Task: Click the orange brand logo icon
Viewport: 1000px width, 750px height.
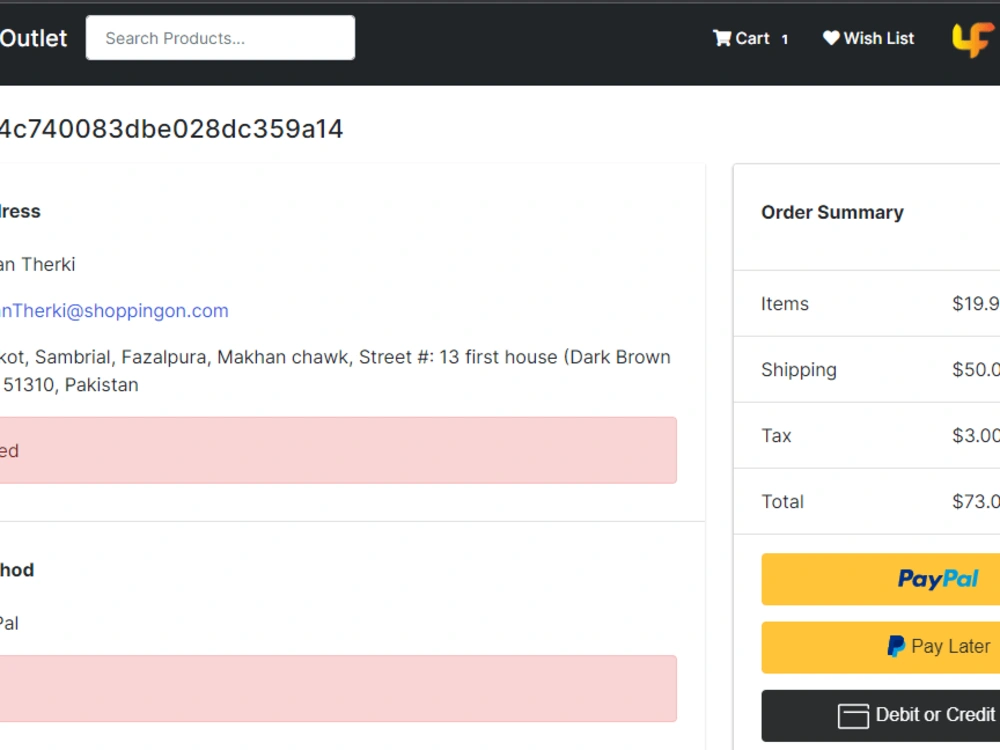Action: (x=973, y=39)
